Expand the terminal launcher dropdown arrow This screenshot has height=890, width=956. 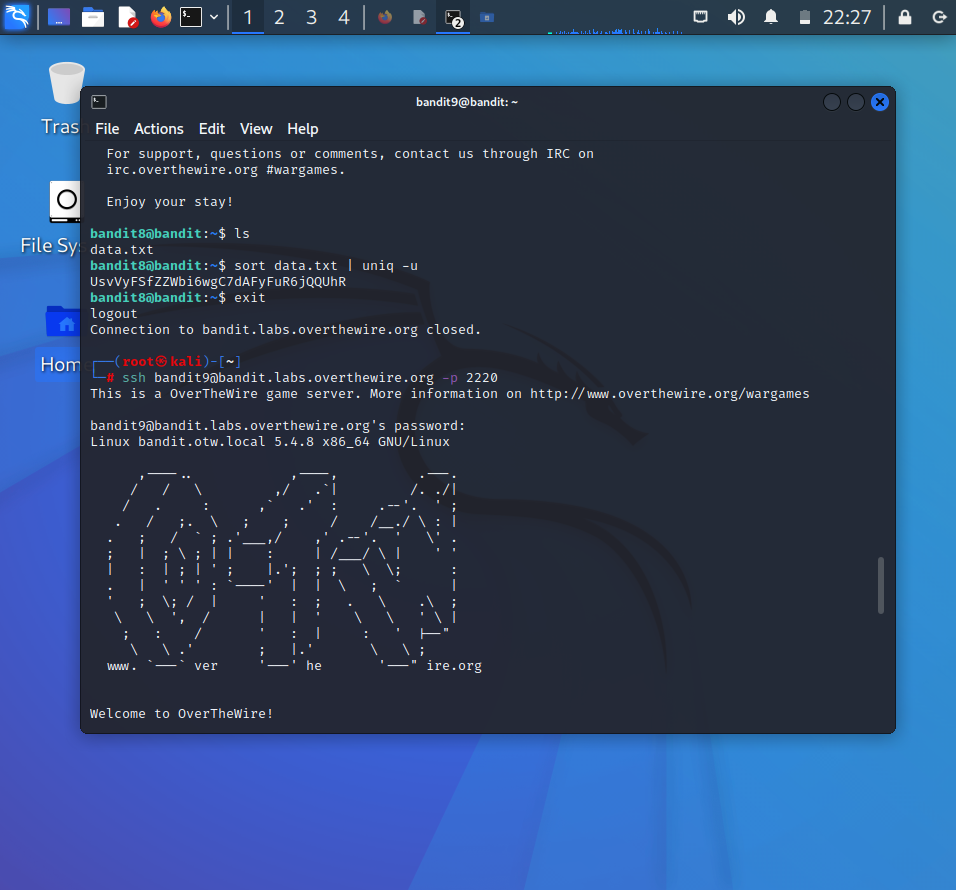(213, 17)
